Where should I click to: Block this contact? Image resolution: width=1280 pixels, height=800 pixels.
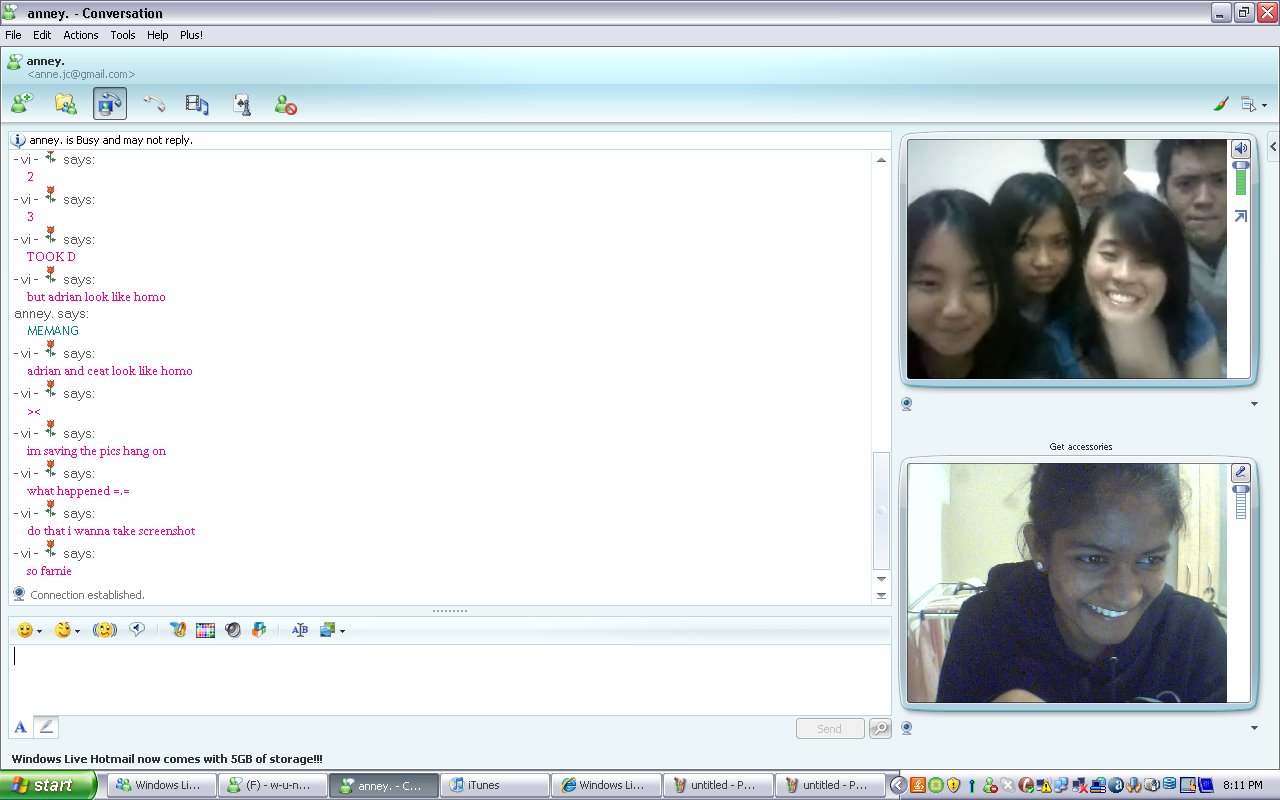pos(286,103)
